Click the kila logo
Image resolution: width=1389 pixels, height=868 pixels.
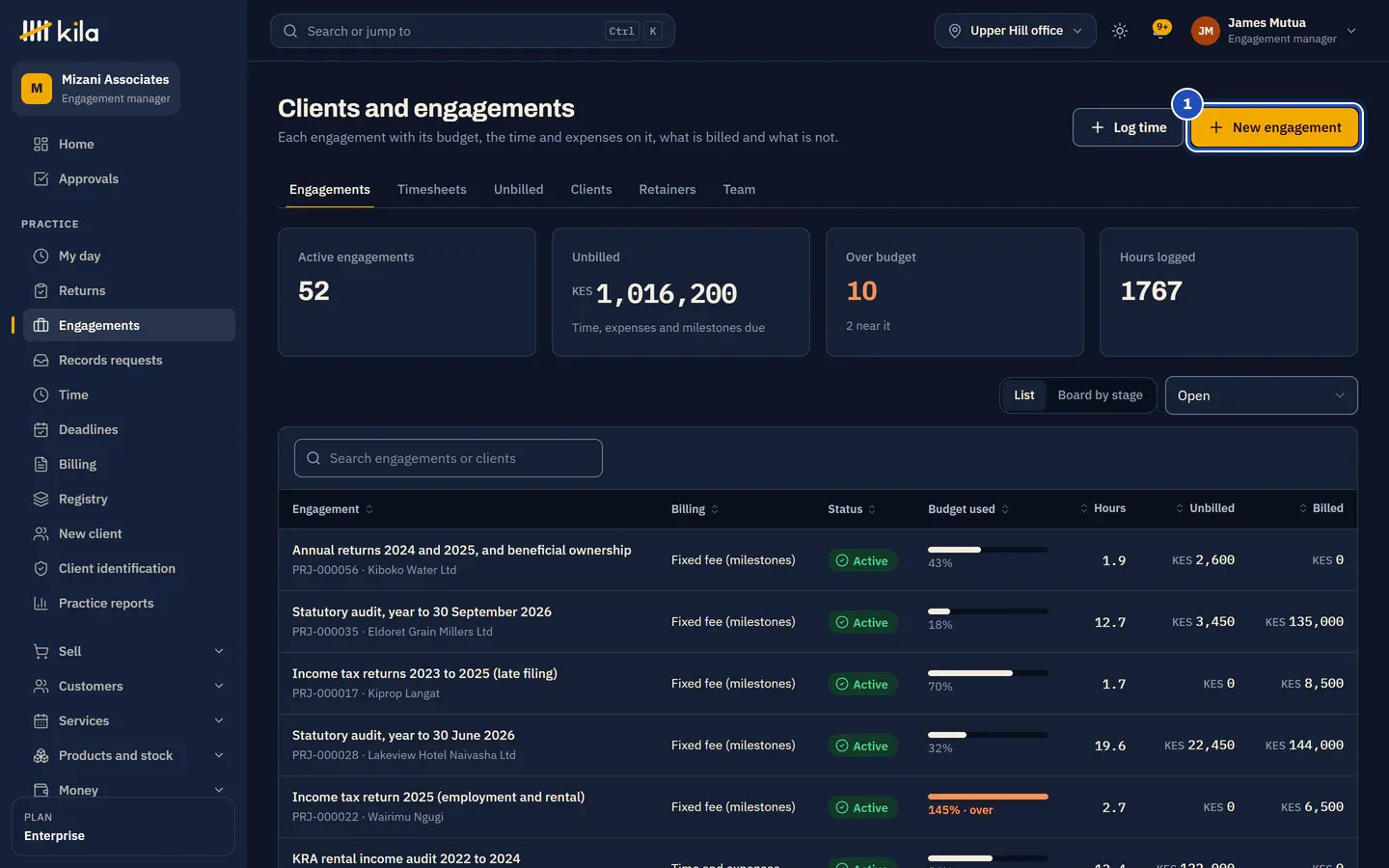[x=59, y=31]
